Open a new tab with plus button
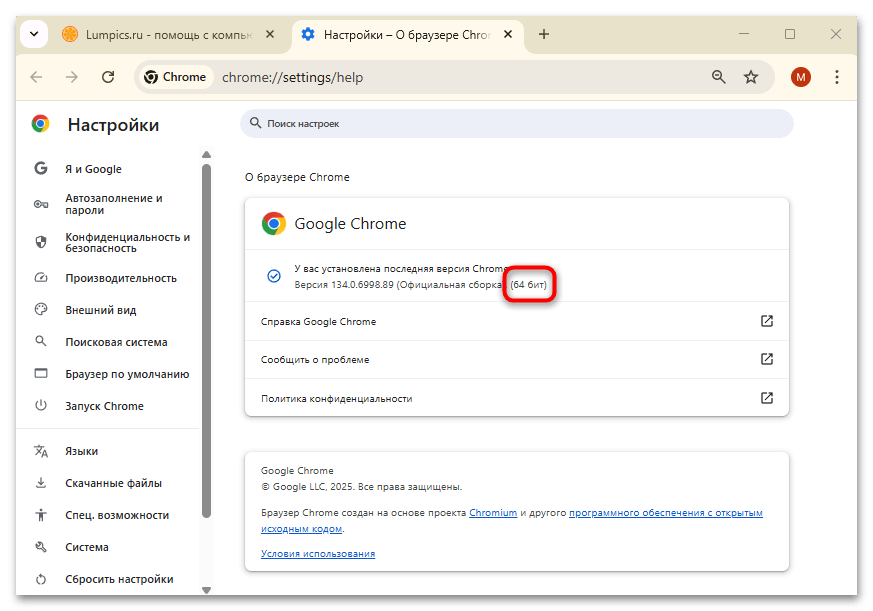This screenshot has width=873, height=611. [544, 35]
